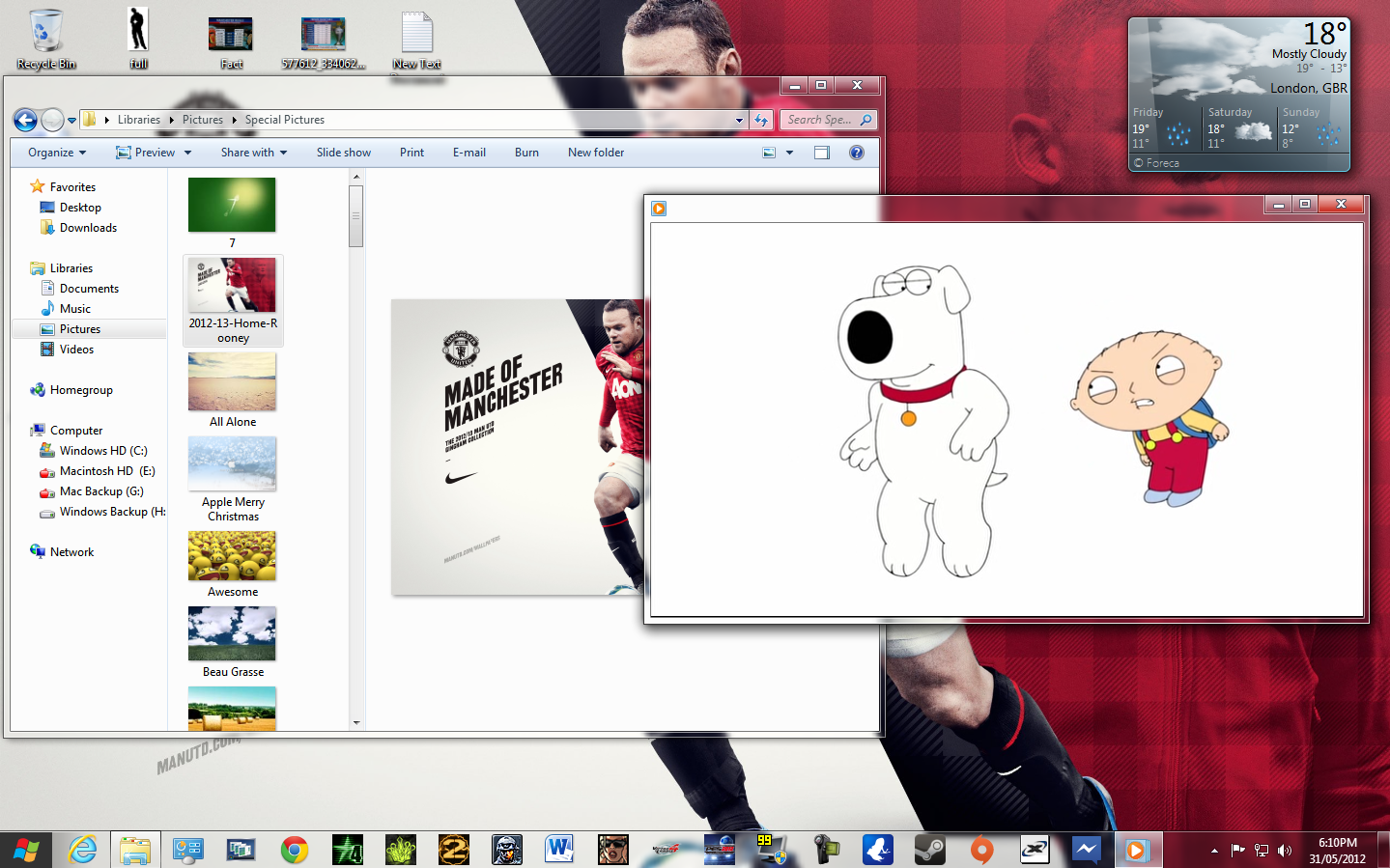Open Macintosh HD (E:) drive
This screenshot has height=868, width=1390.
(106, 471)
